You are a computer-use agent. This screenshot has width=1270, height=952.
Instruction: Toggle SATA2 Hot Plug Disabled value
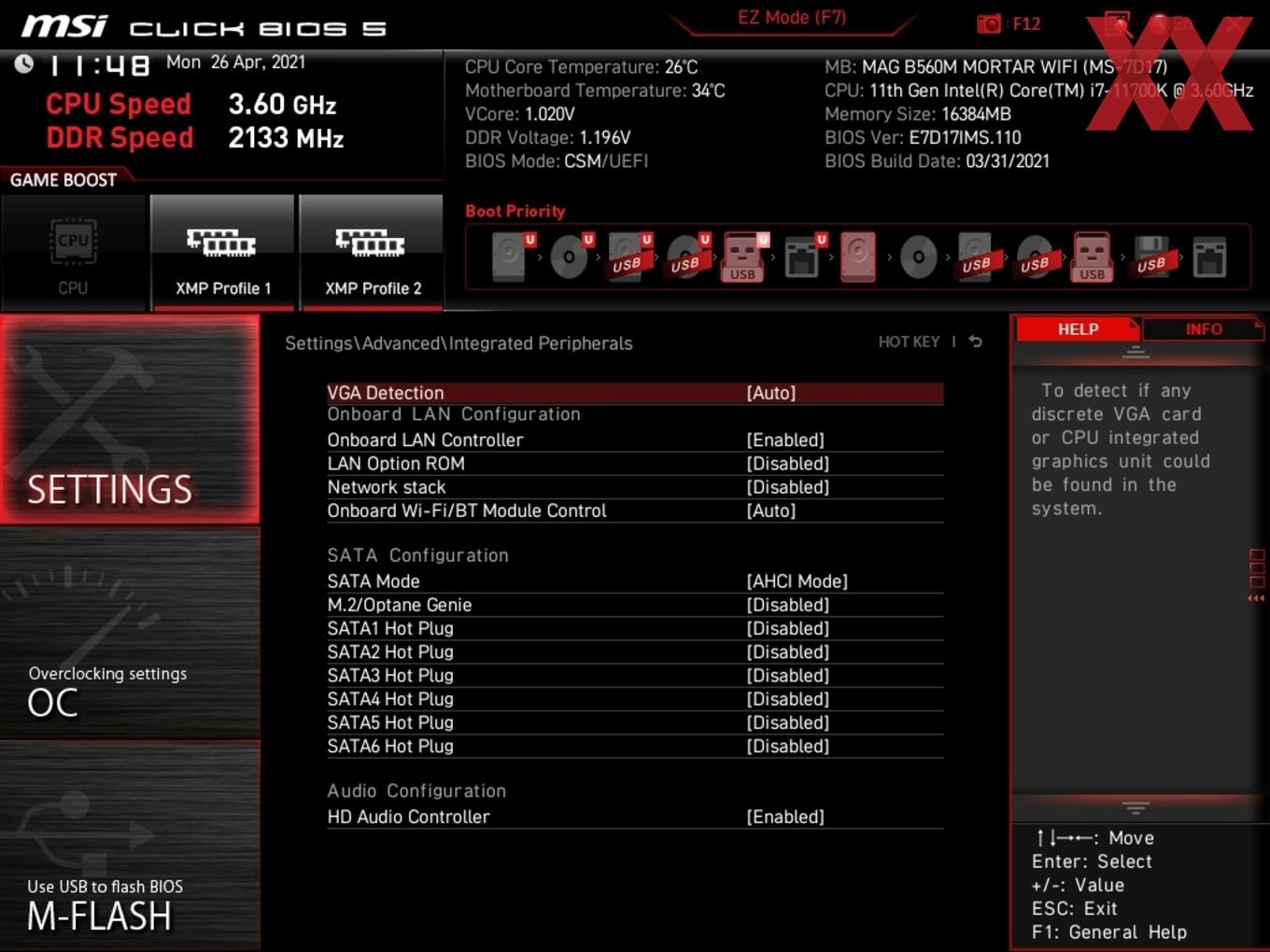click(x=788, y=651)
